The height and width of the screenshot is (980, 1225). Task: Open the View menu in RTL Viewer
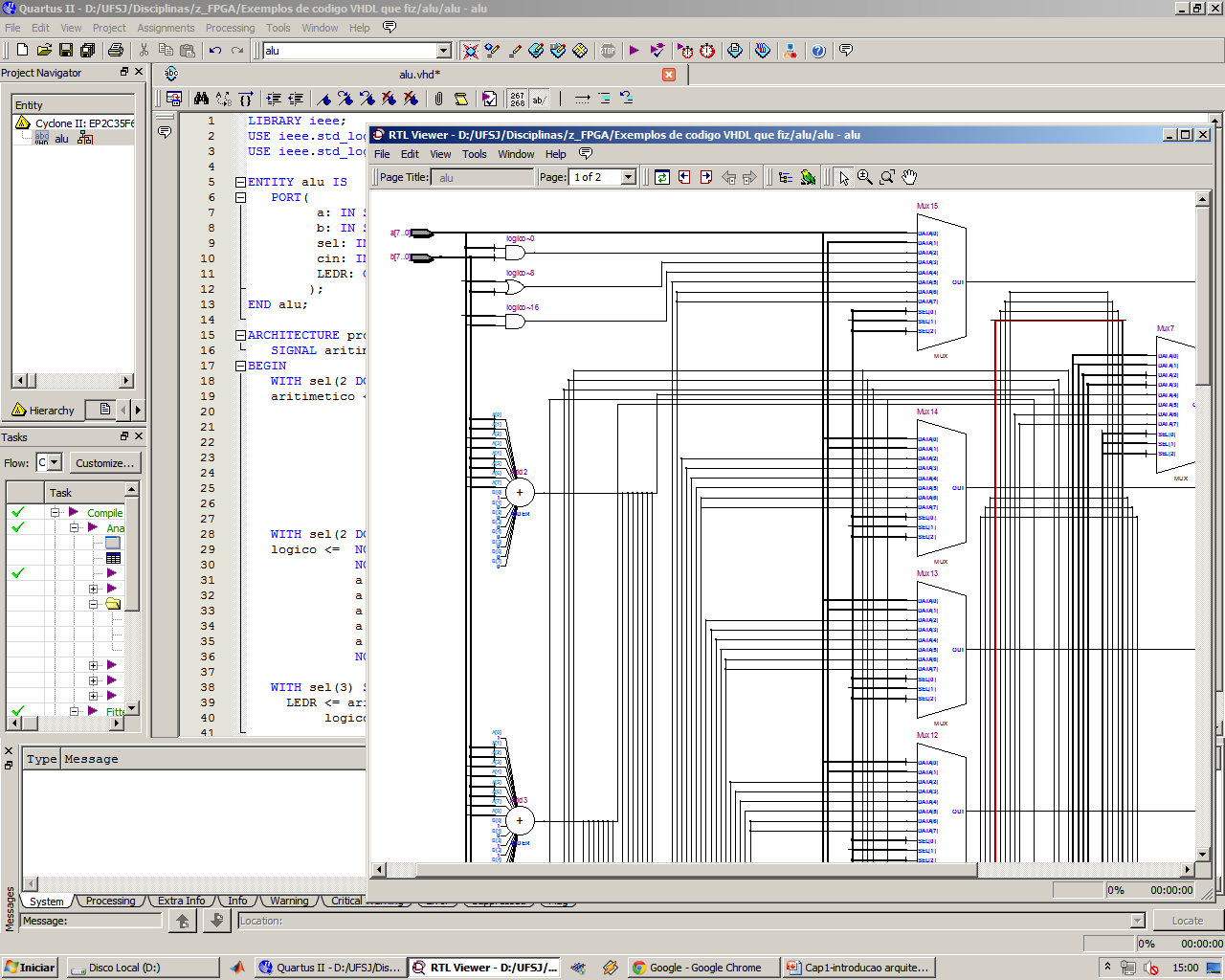pos(440,154)
